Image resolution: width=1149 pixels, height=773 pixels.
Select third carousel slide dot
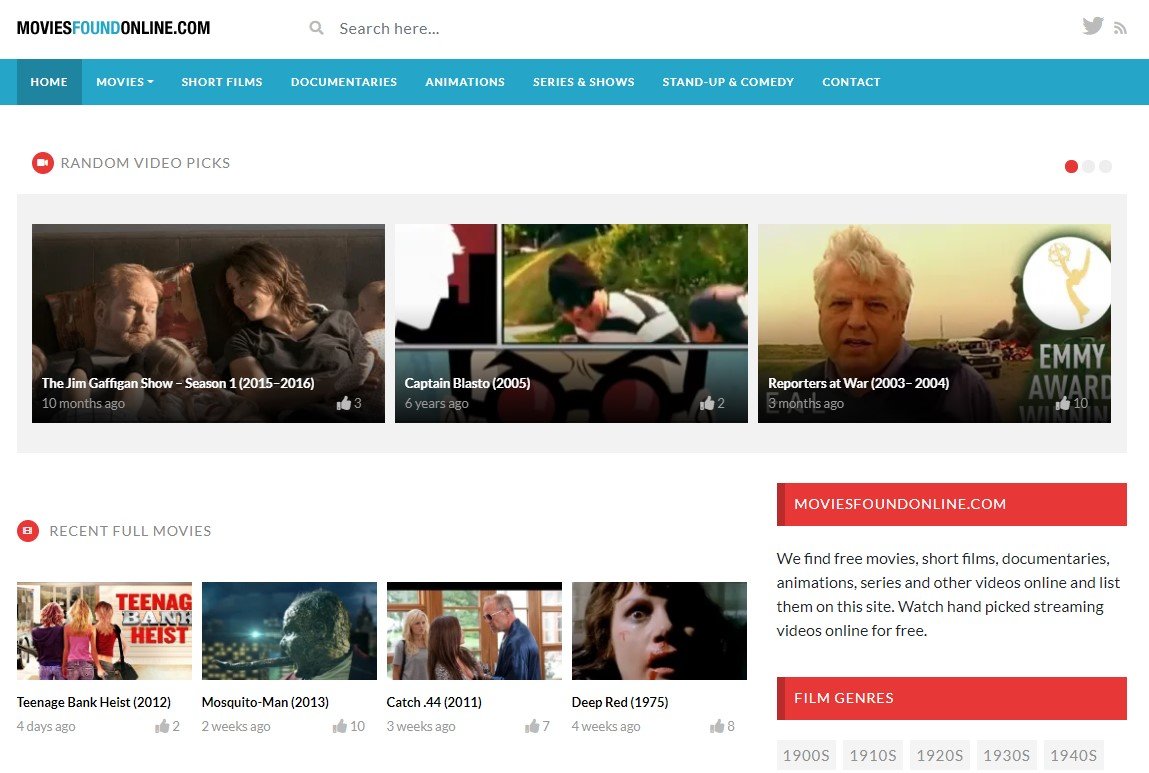click(1105, 166)
